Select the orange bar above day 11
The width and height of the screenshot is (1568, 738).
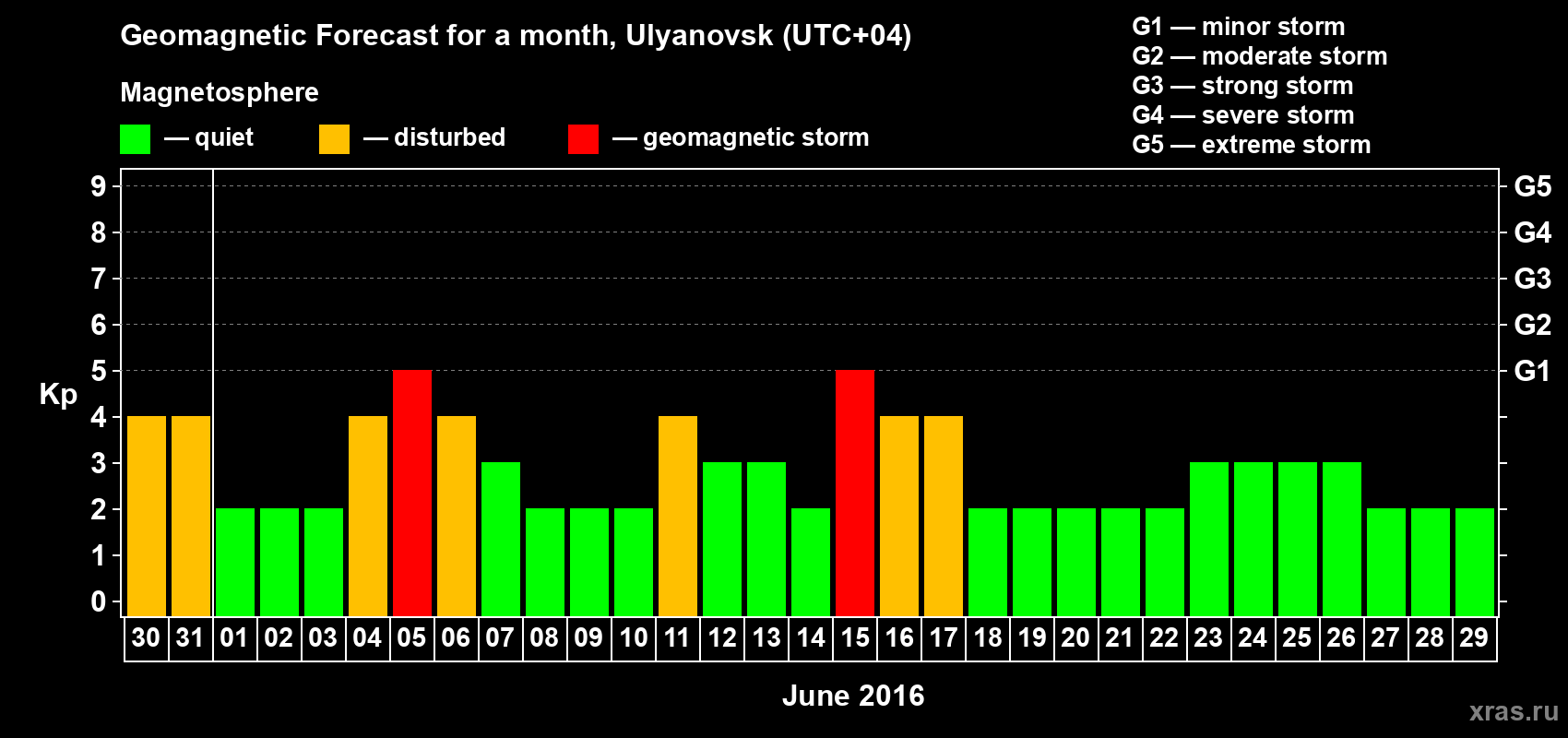click(x=678, y=517)
